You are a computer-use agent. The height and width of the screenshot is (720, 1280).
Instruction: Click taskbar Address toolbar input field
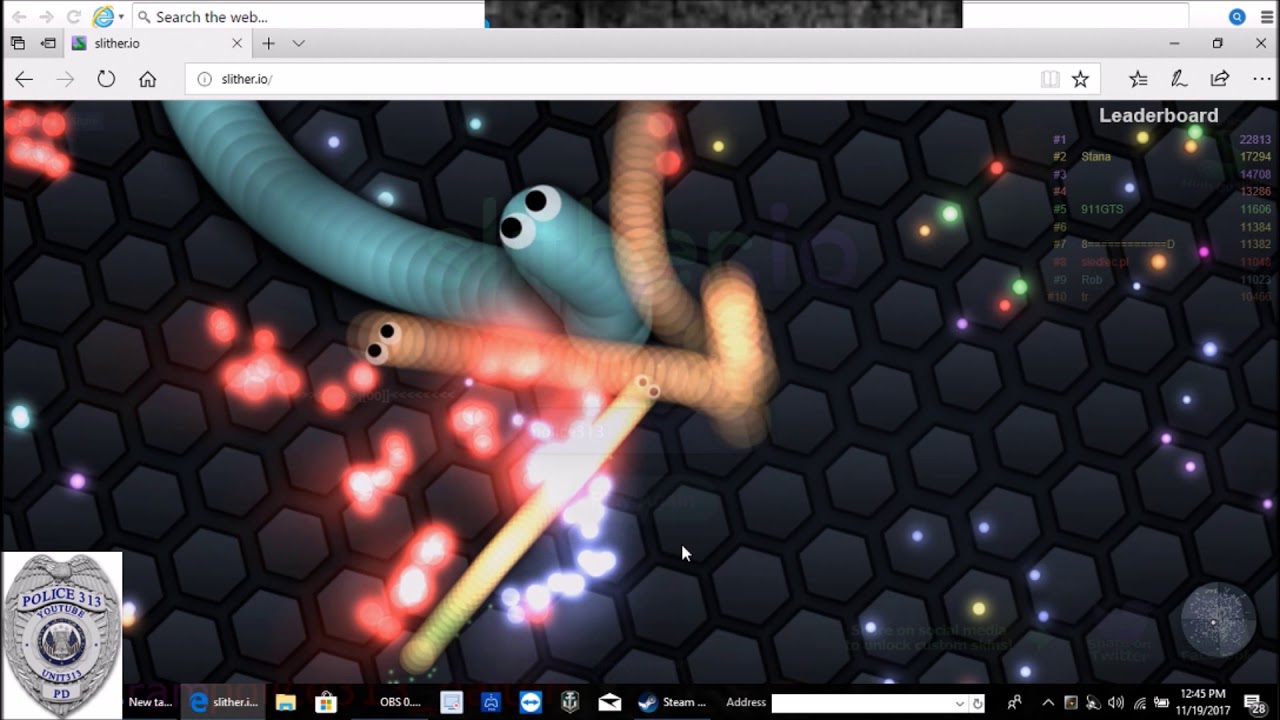(864, 703)
